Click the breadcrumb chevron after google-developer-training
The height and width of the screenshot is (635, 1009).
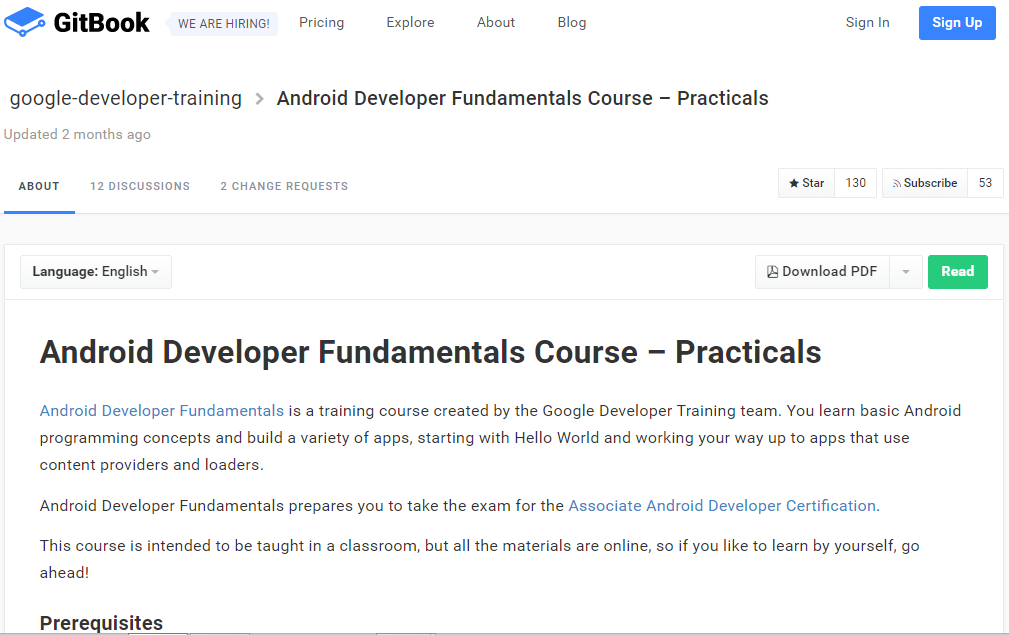pos(259,98)
